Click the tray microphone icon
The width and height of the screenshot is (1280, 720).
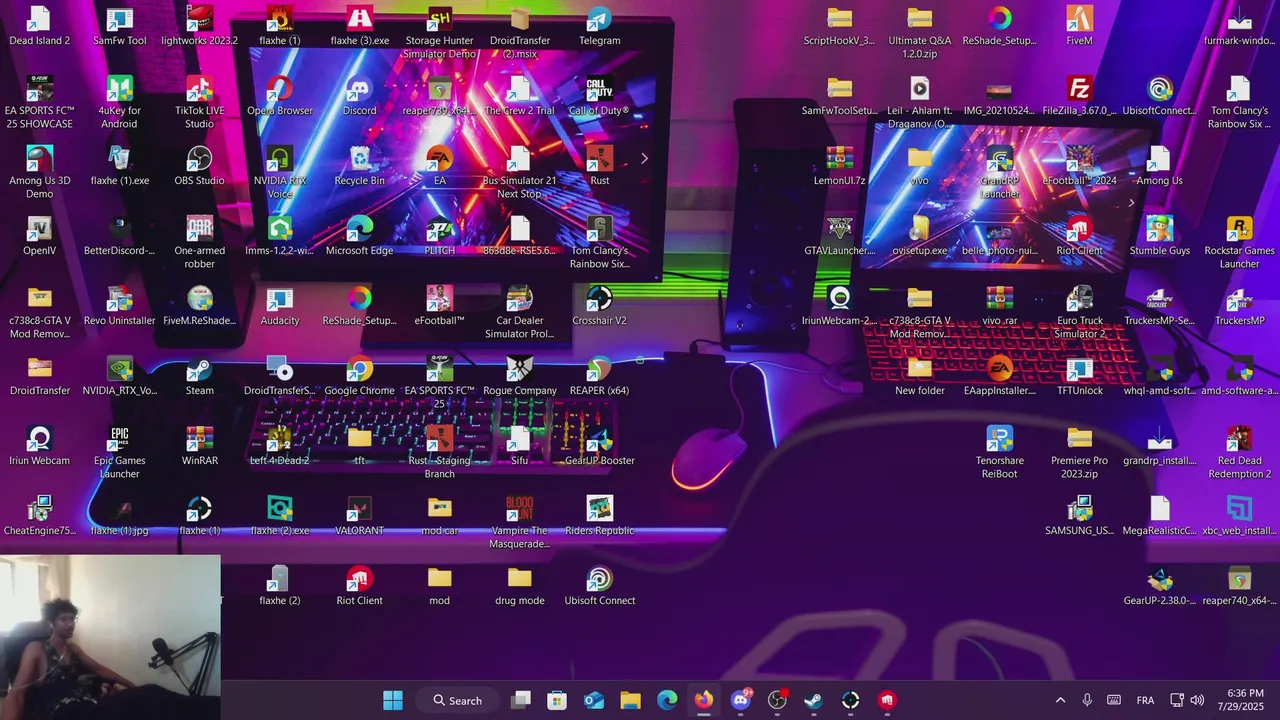click(x=1087, y=700)
